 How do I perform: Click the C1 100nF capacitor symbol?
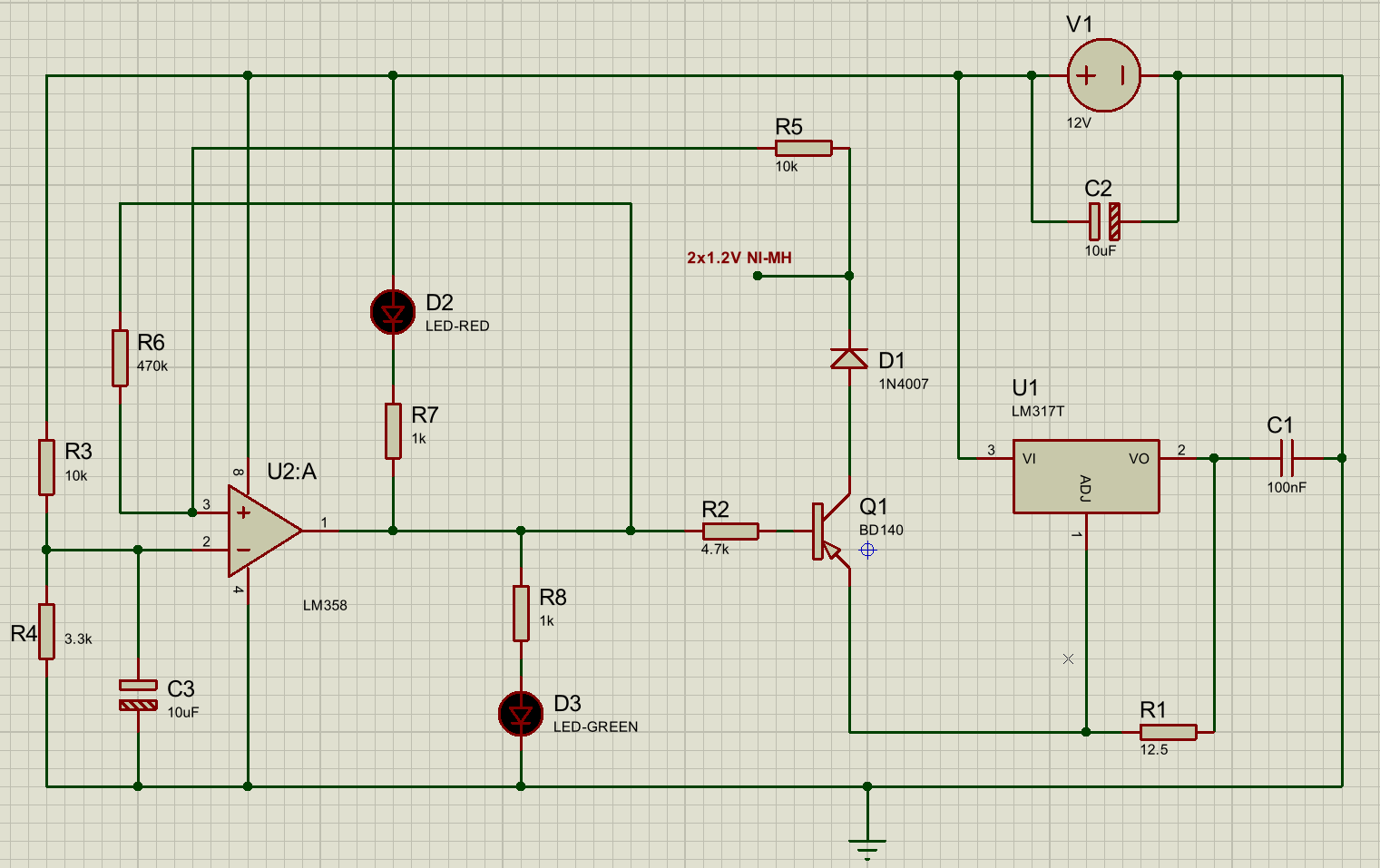click(x=1286, y=458)
